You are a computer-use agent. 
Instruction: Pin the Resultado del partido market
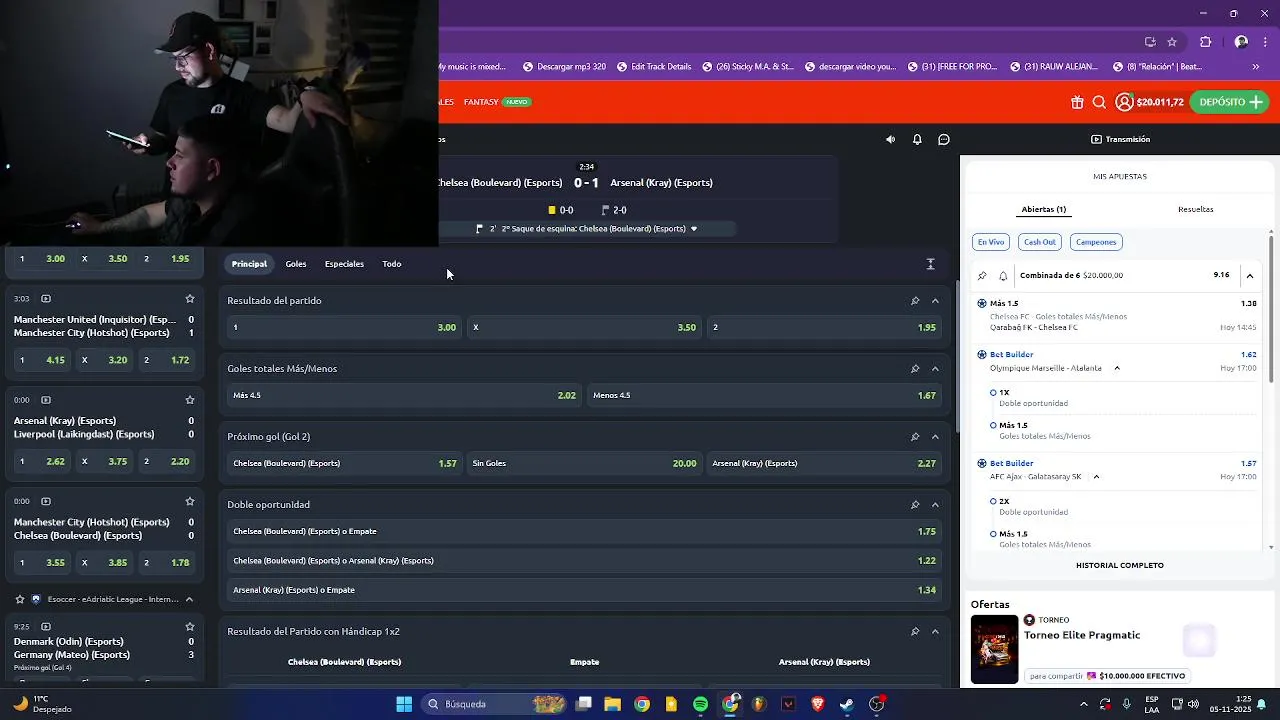[x=915, y=301]
